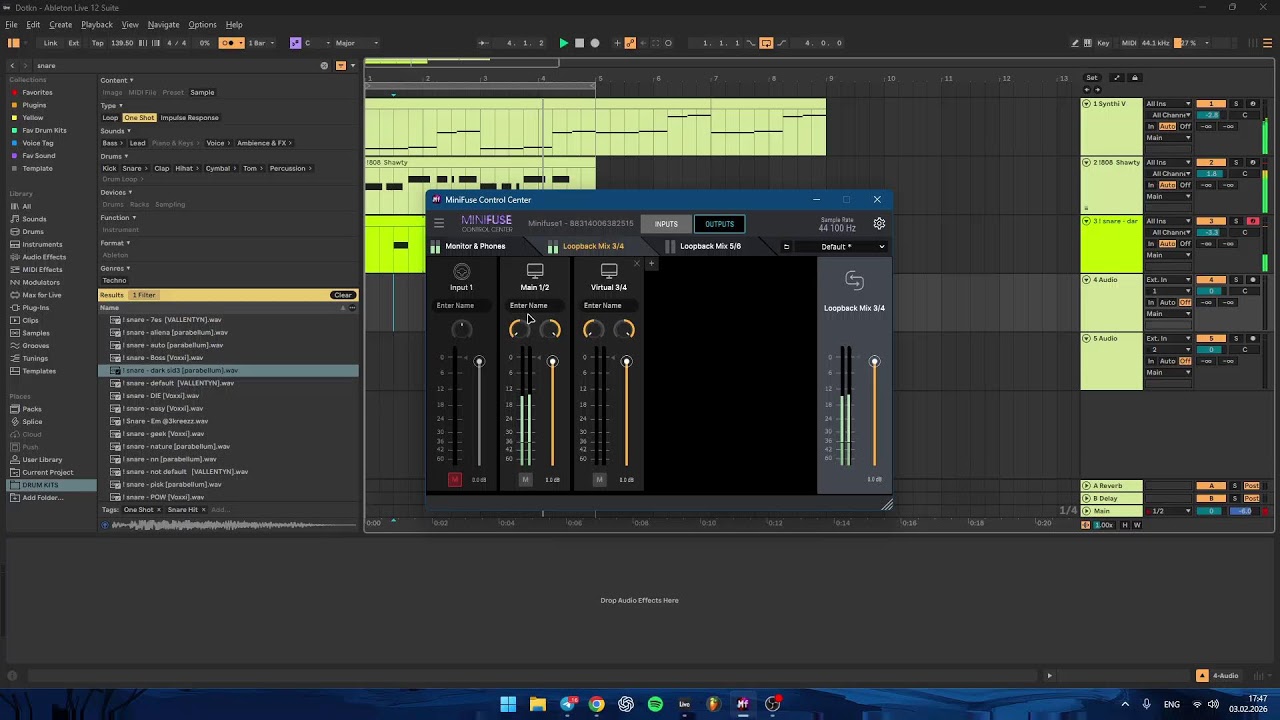Clear the browser search field
Viewport: 1280px width, 720px height.
coord(324,66)
